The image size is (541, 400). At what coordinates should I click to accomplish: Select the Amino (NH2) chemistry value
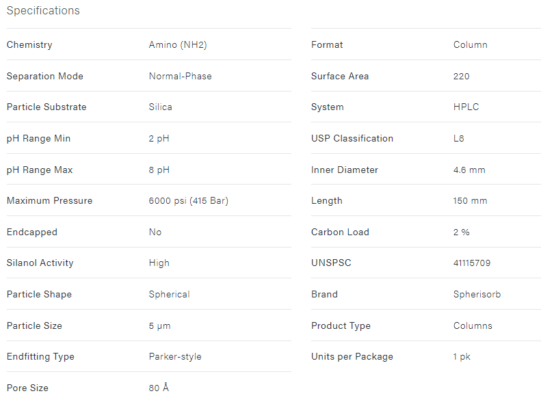tap(178, 45)
